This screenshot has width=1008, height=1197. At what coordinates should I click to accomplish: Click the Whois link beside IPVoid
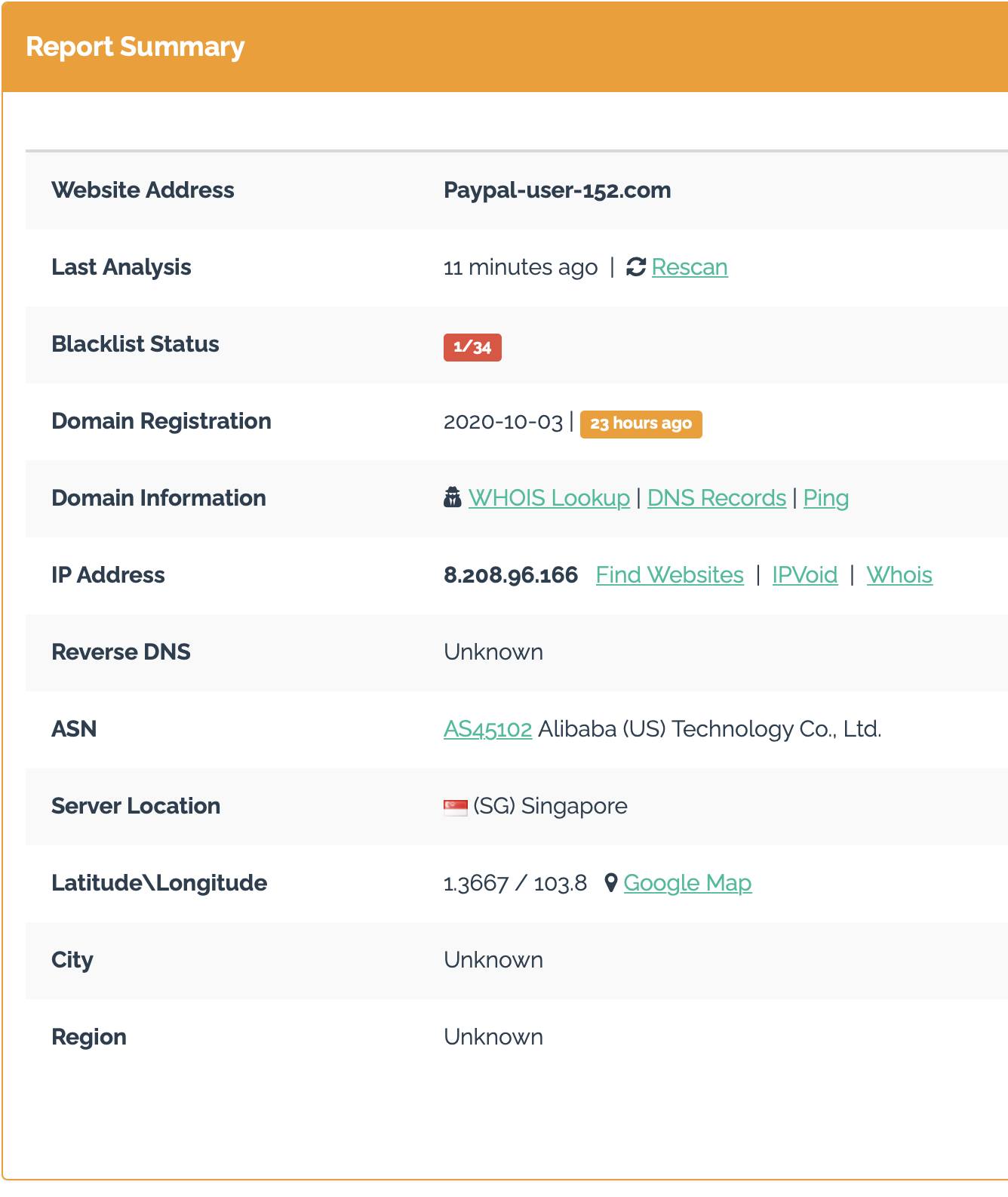pyautogui.click(x=899, y=575)
